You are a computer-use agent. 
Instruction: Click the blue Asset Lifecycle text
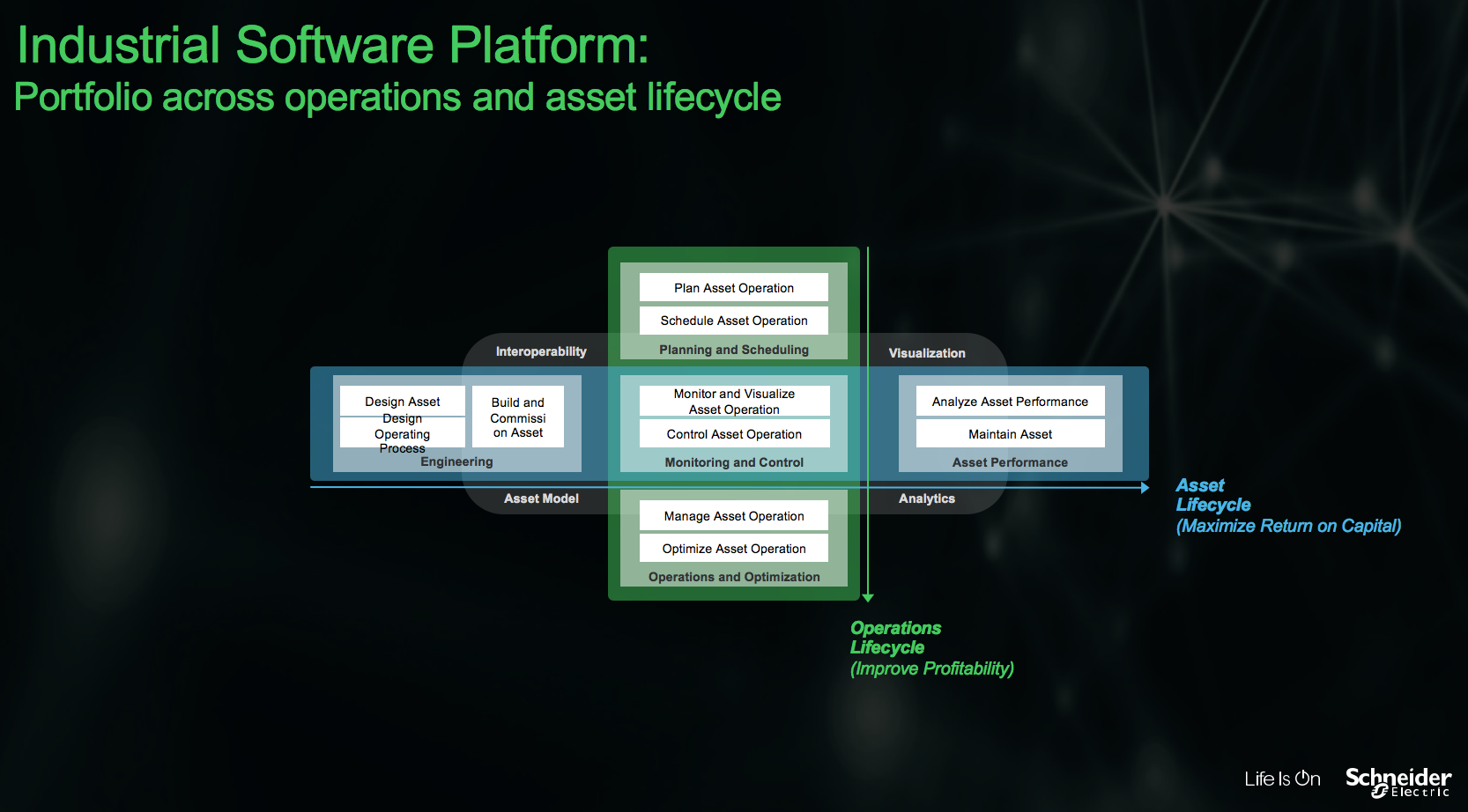(x=1213, y=495)
